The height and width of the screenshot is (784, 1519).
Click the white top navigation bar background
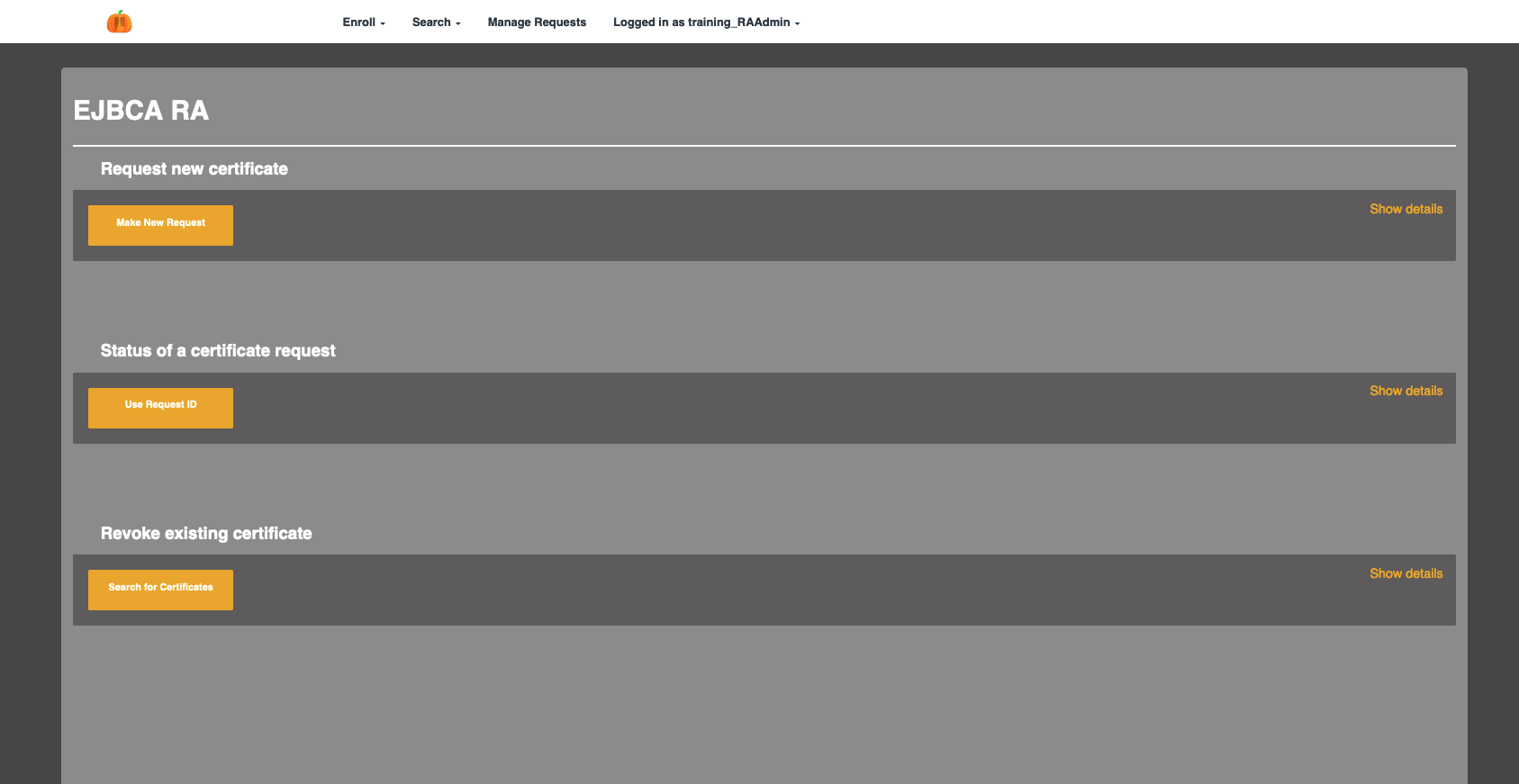pyautogui.click(x=1080, y=22)
